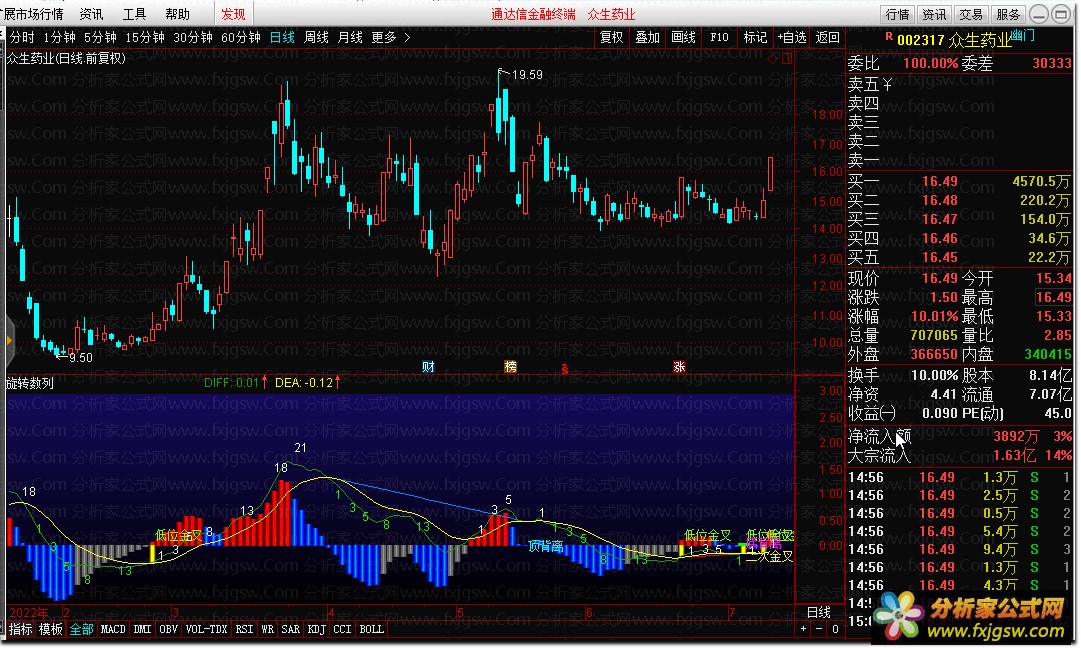Open the 工具 menu
The image size is (1081, 648).
click(134, 14)
